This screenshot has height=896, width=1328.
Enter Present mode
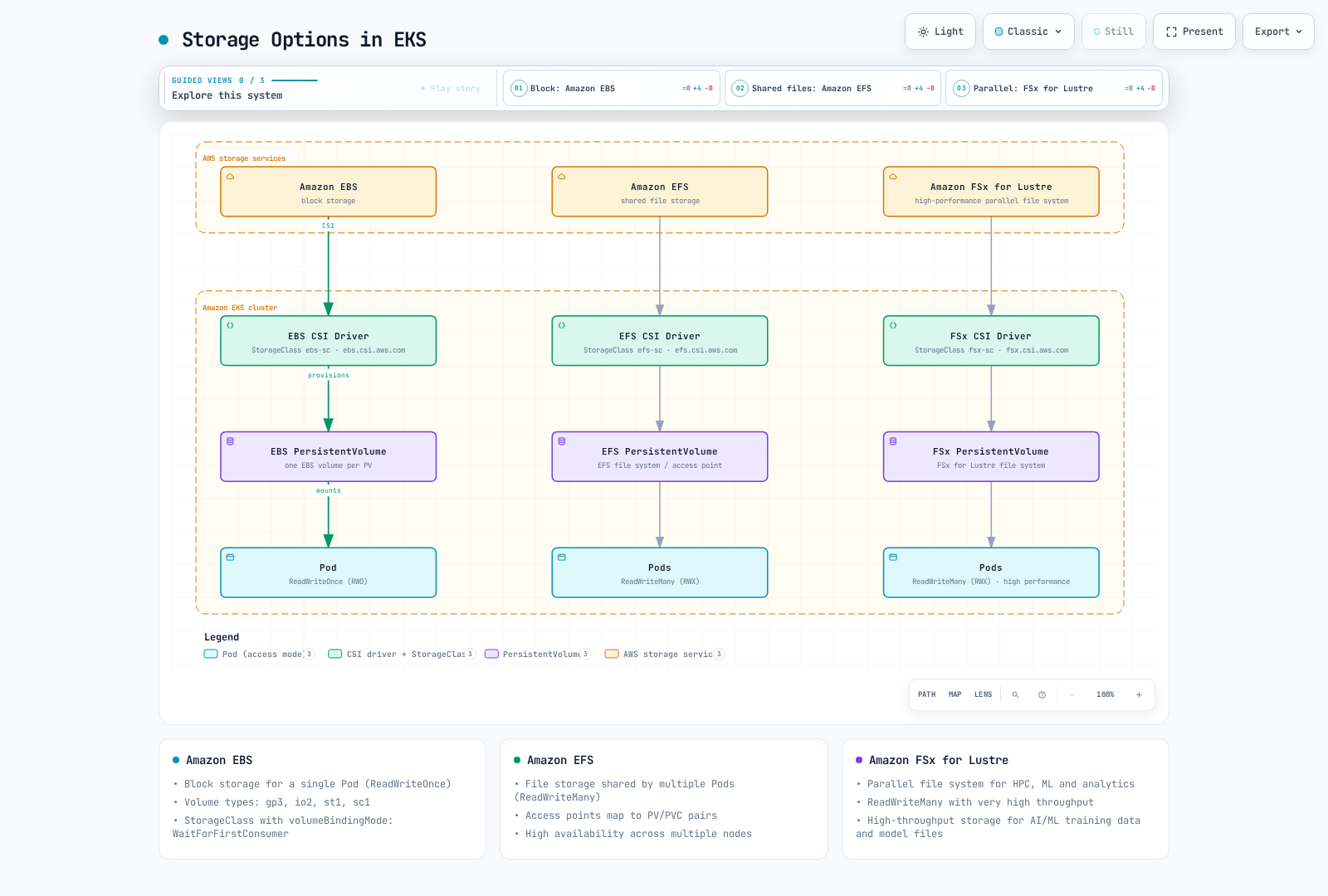[1194, 32]
